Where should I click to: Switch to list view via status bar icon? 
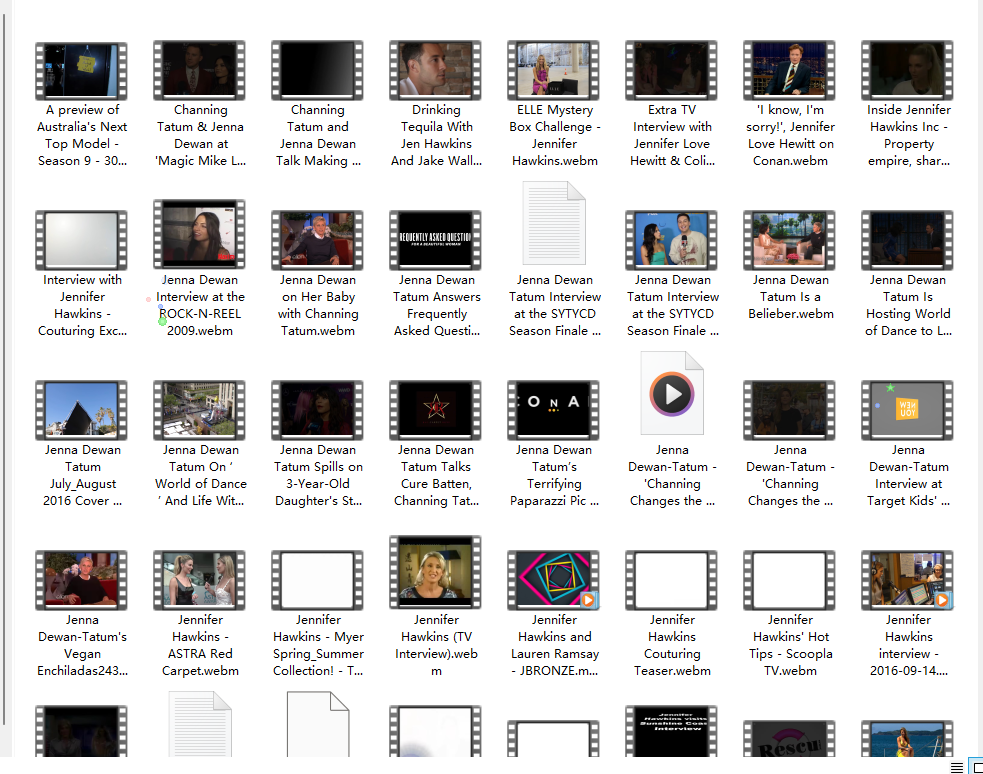[957, 767]
